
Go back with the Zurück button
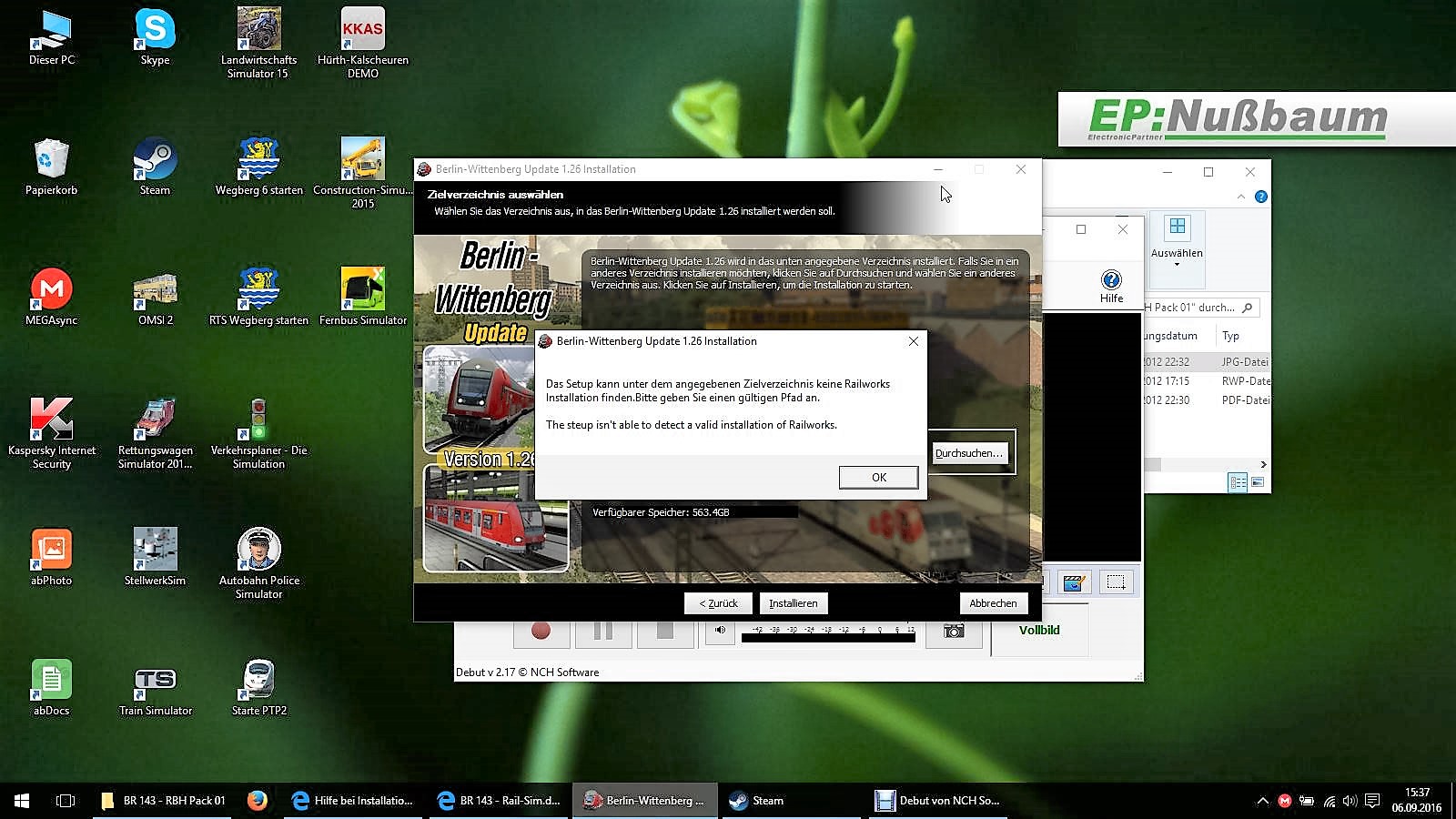coord(718,603)
